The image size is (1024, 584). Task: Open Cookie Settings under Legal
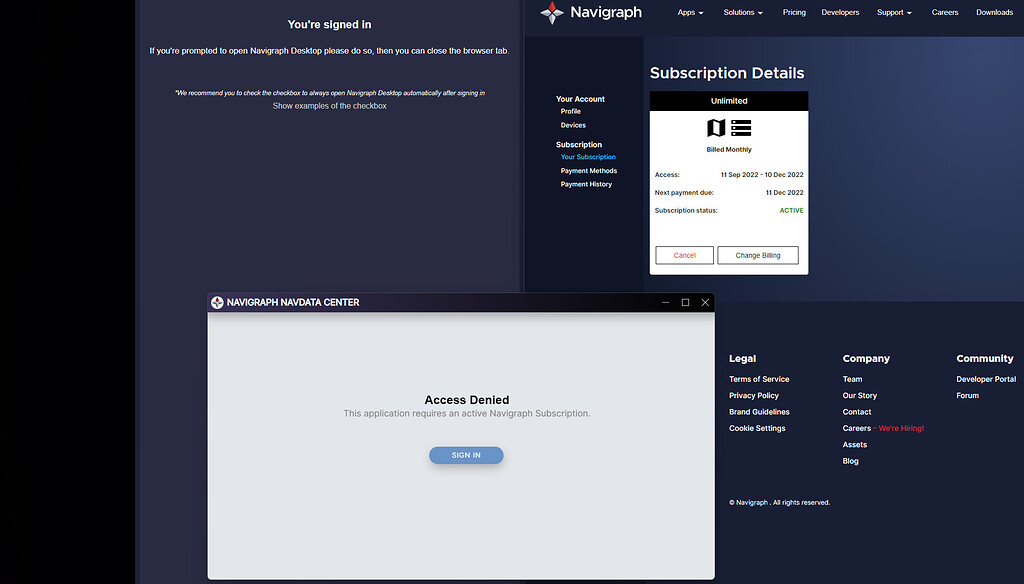tap(756, 428)
